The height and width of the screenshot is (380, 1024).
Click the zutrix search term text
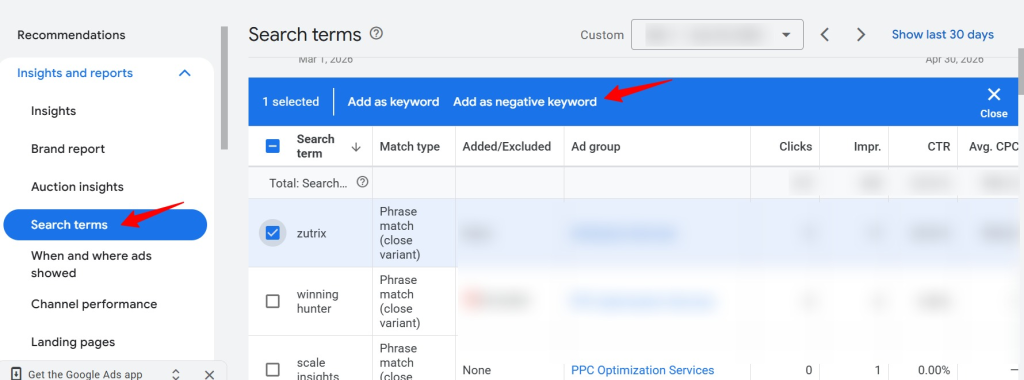[x=312, y=233]
